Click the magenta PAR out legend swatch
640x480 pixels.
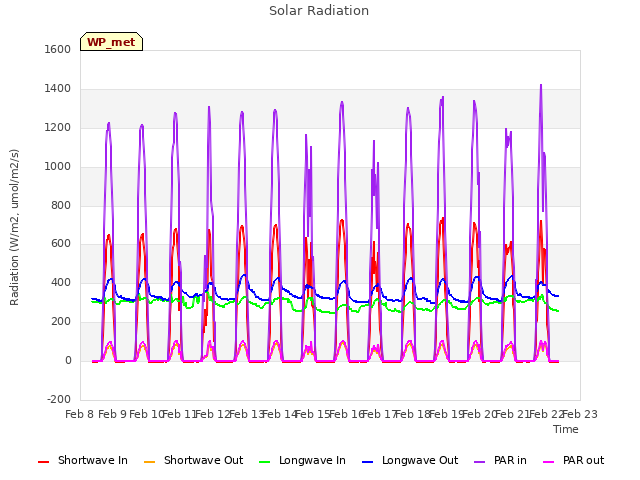tap(549, 462)
